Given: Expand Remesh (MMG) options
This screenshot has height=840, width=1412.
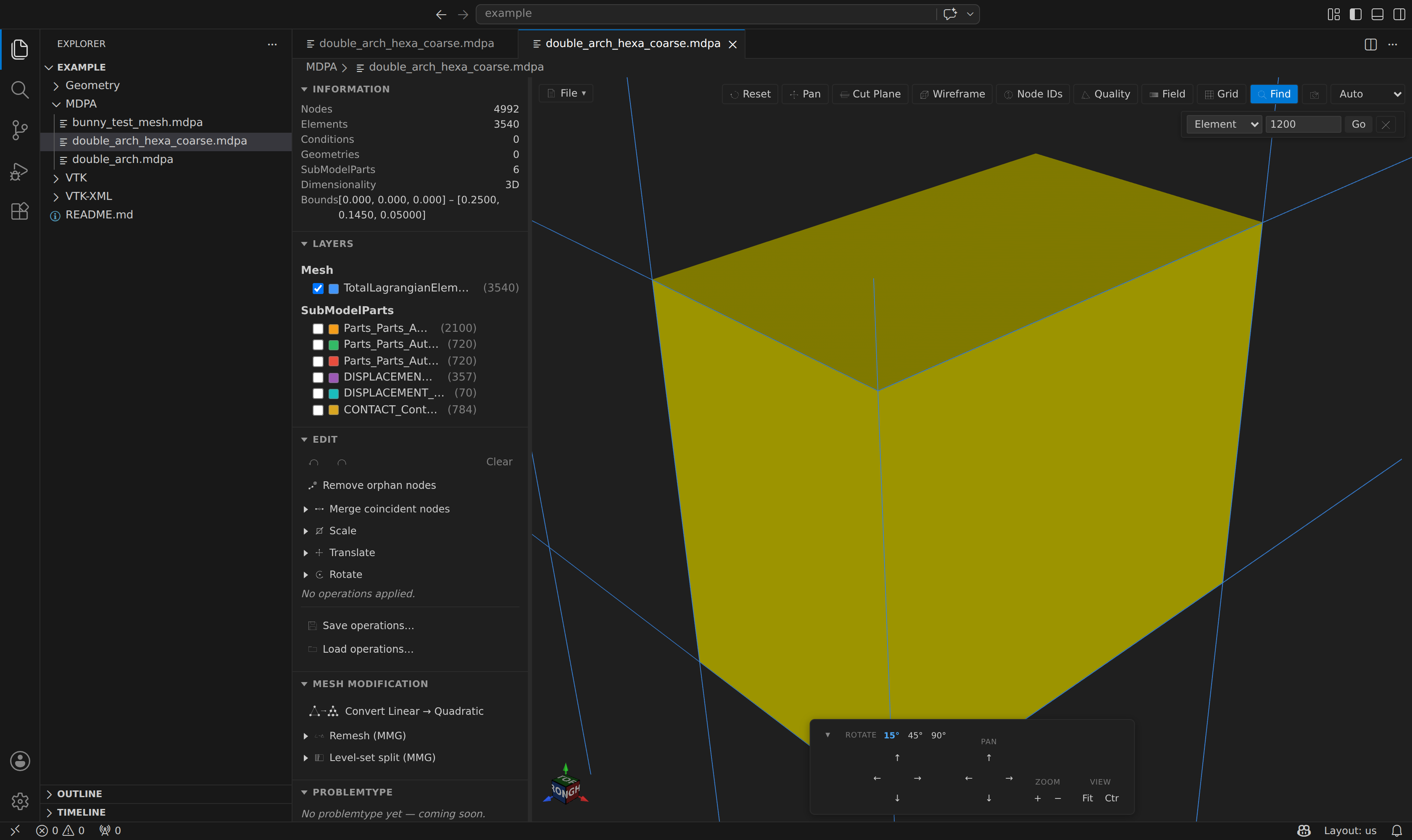Looking at the screenshot, I should (306, 736).
